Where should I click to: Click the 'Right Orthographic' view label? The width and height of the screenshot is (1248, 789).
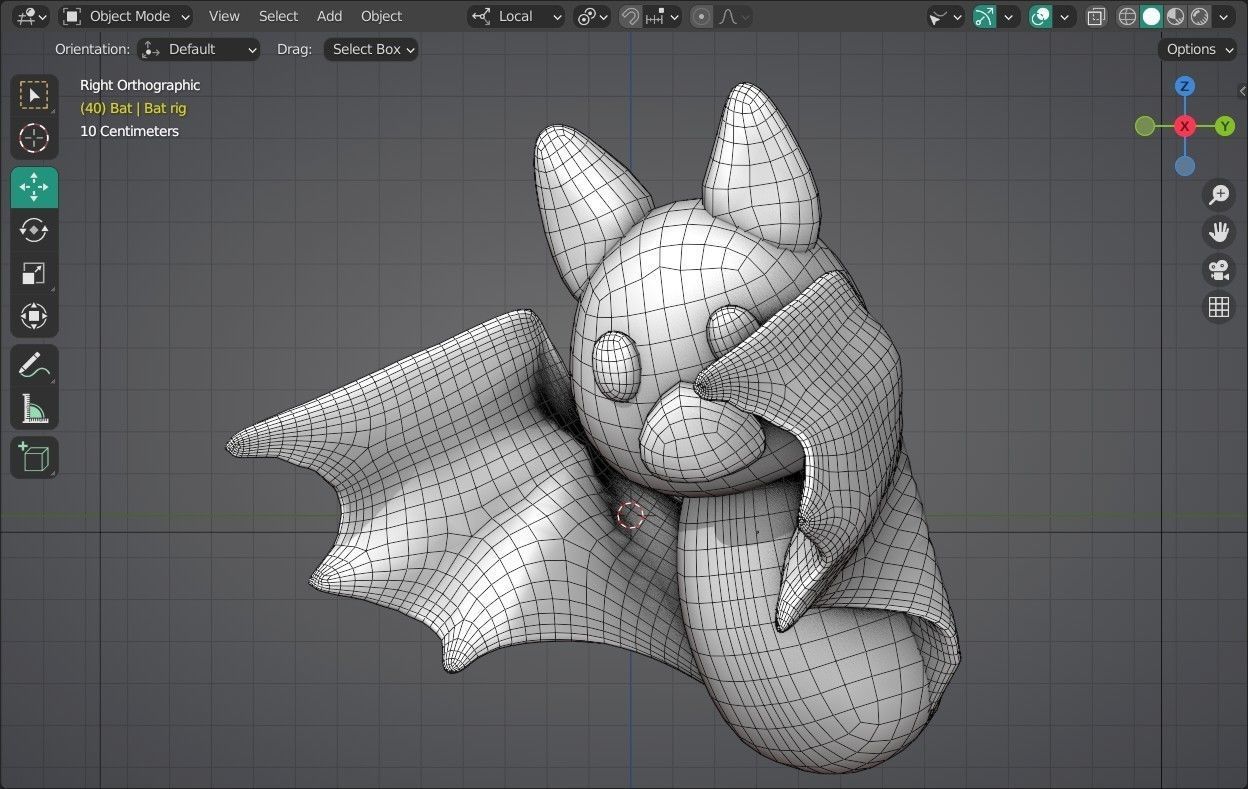tap(140, 85)
